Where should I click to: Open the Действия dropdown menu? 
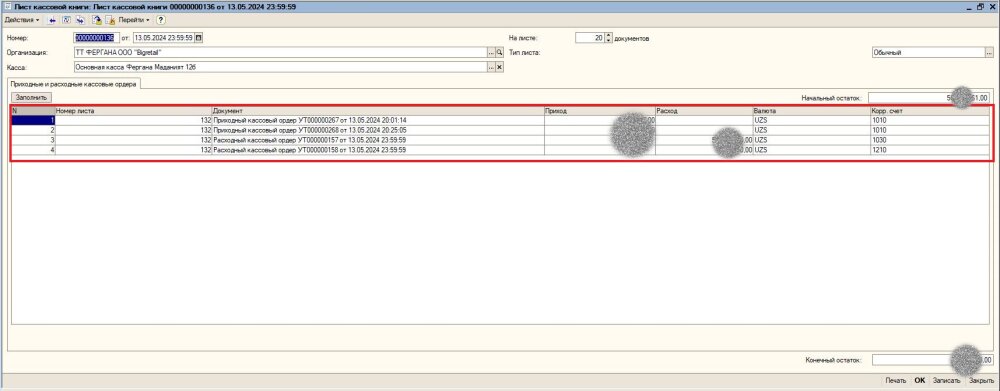tap(22, 20)
